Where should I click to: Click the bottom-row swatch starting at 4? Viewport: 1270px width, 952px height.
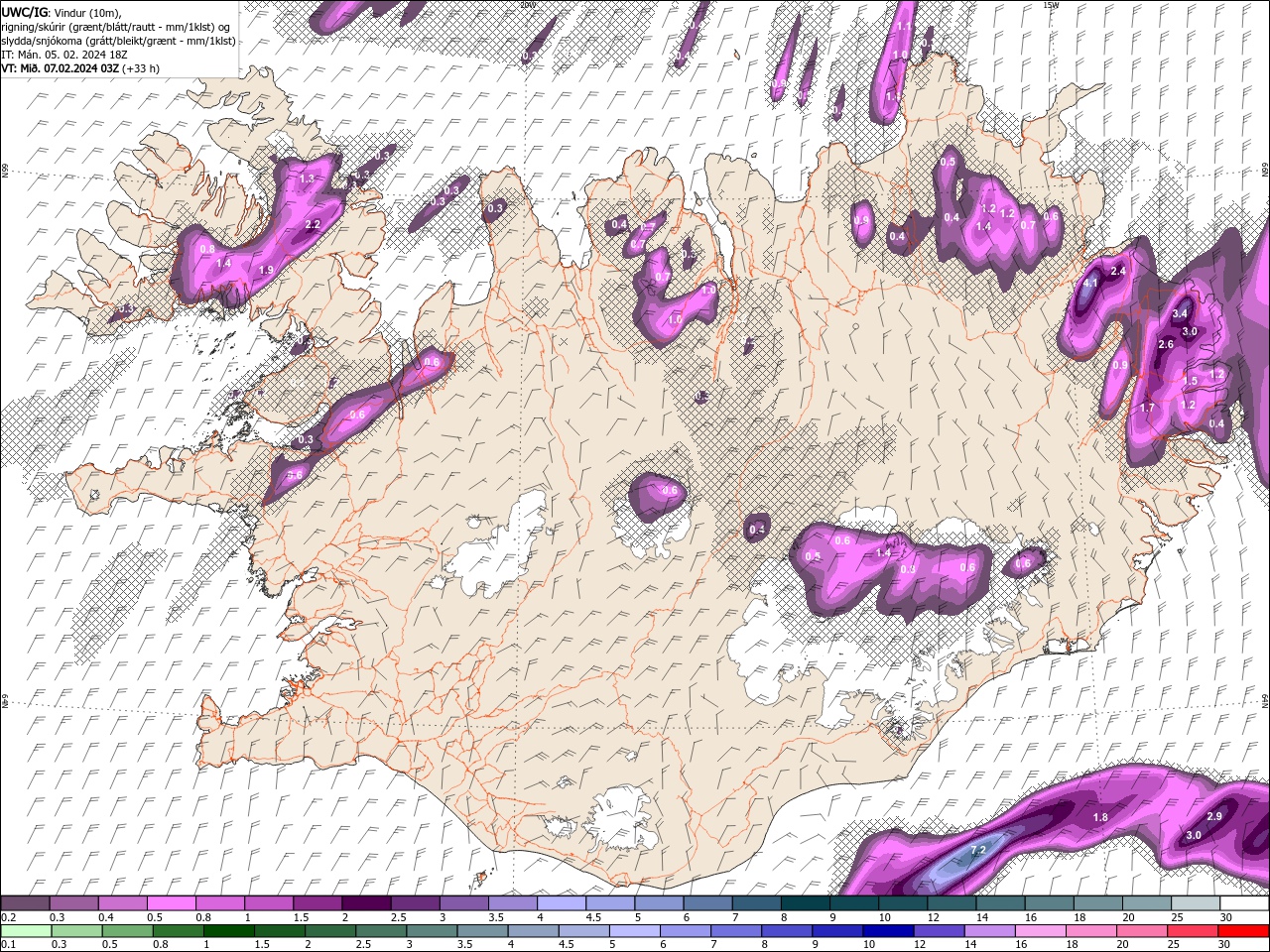click(x=533, y=931)
